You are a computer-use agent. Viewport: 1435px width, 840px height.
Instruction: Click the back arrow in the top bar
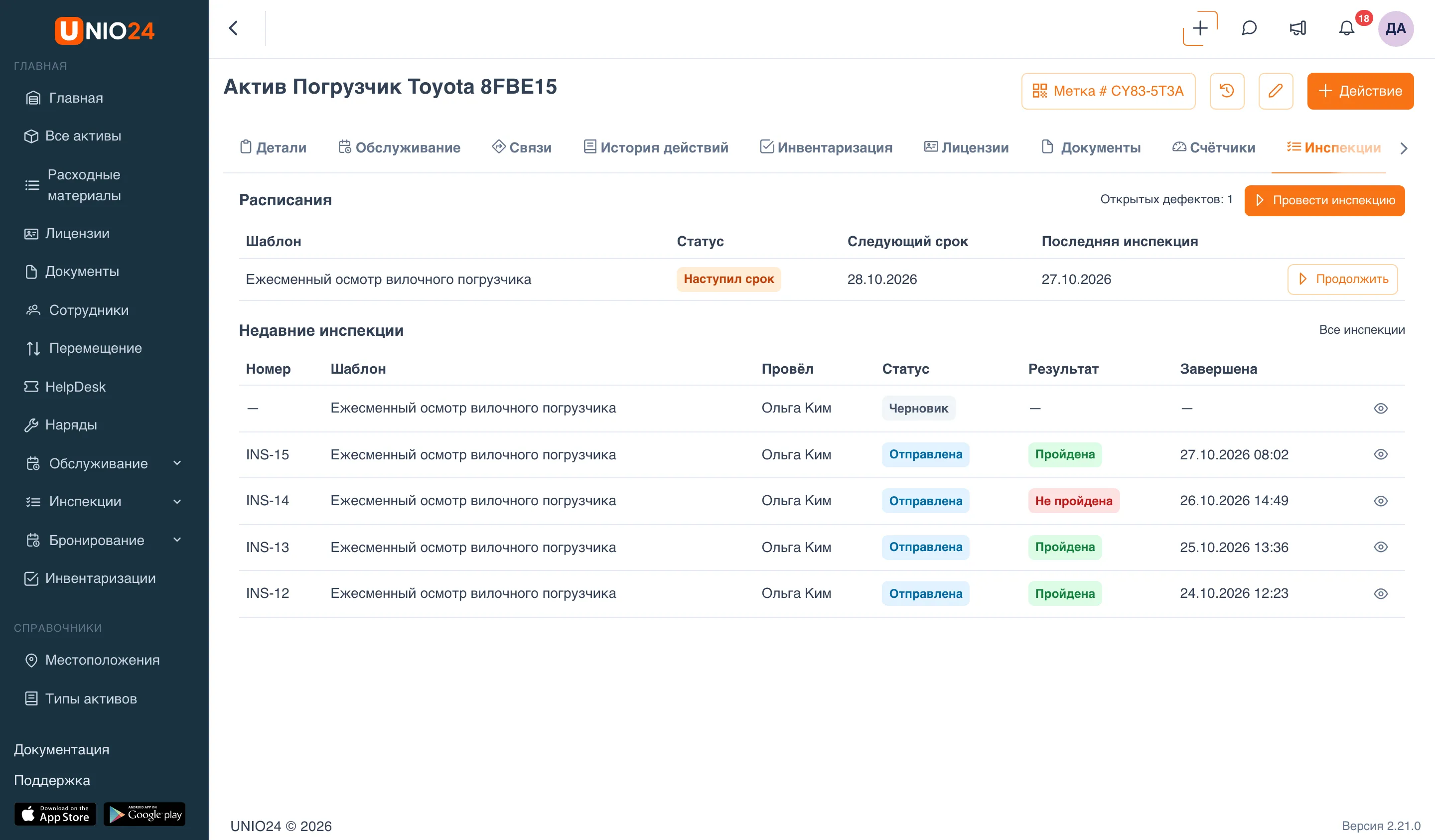point(233,28)
